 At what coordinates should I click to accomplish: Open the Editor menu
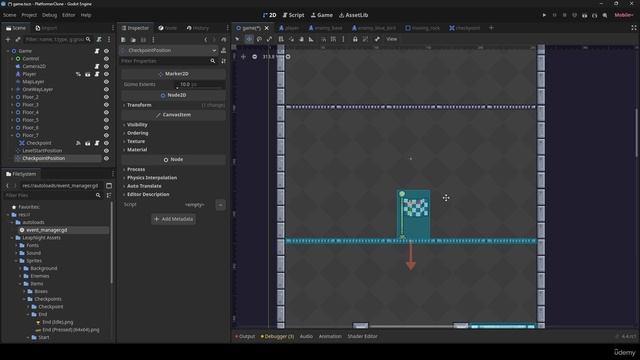click(x=69, y=15)
